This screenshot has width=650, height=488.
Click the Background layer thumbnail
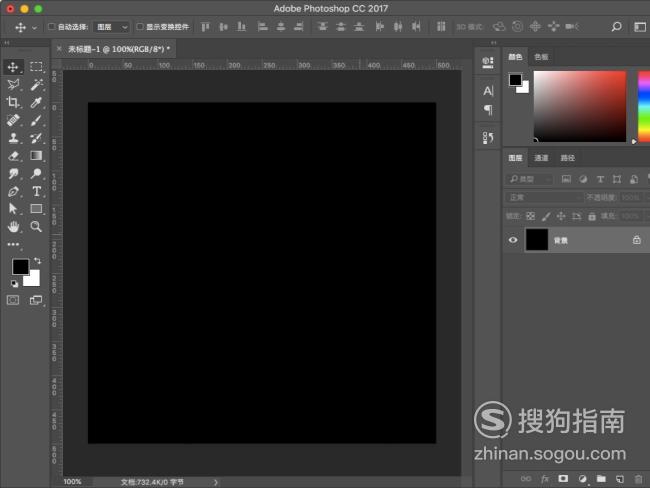click(537, 240)
